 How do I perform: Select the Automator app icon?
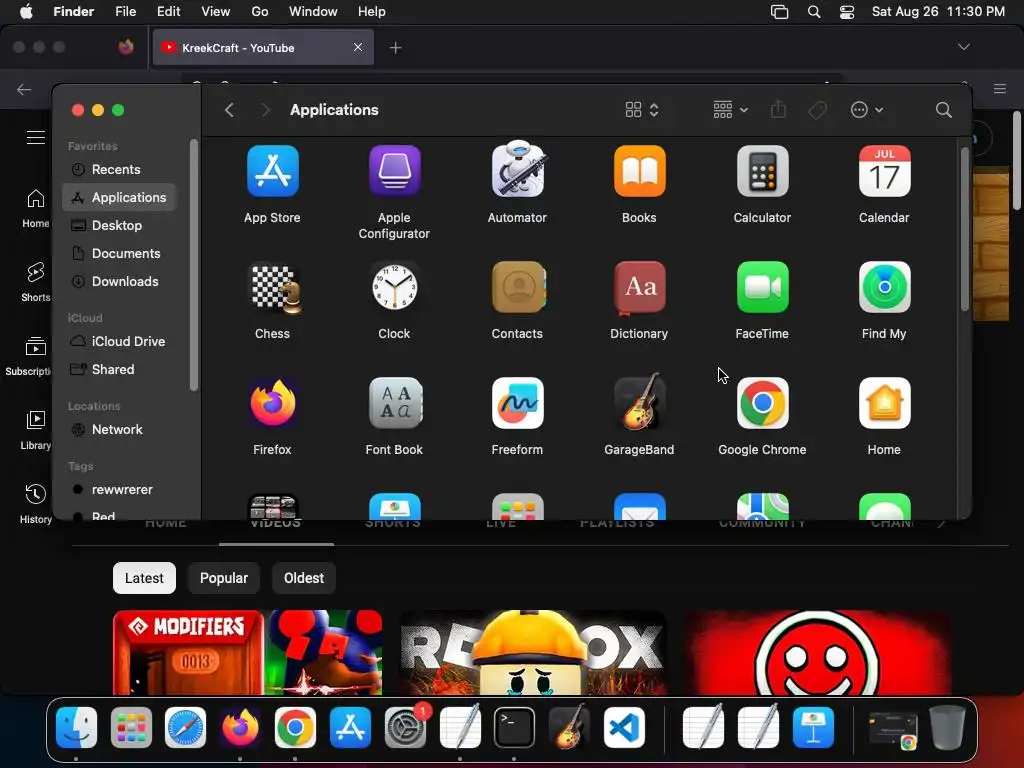click(x=517, y=170)
